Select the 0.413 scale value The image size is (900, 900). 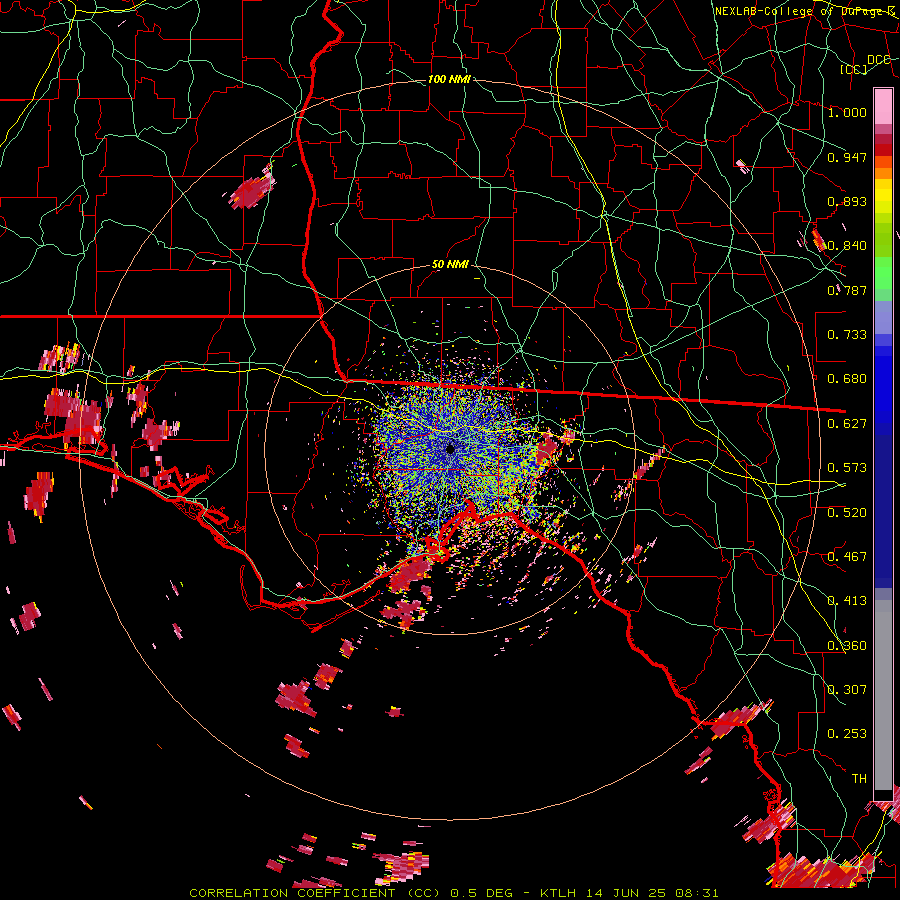(847, 601)
